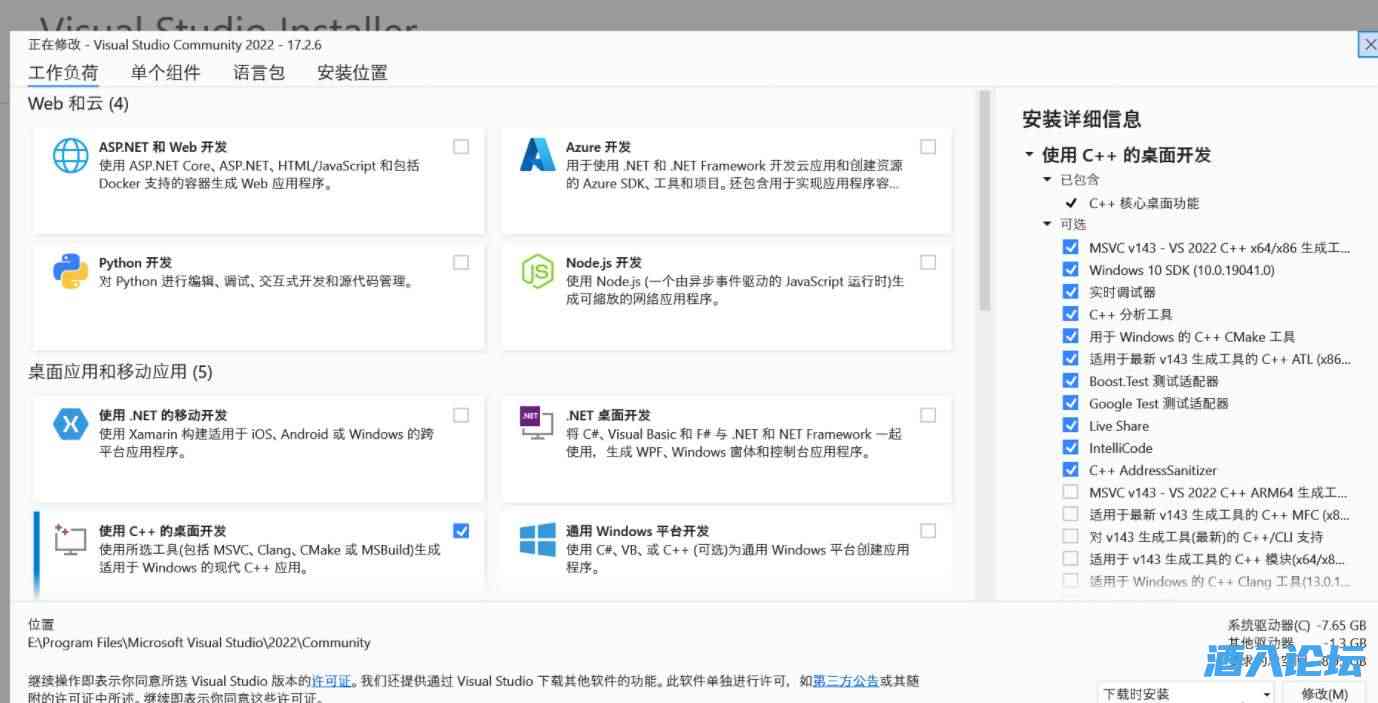Image resolution: width=1378 pixels, height=703 pixels.
Task: Click the Universal Windows Platform logo icon
Action: click(537, 540)
